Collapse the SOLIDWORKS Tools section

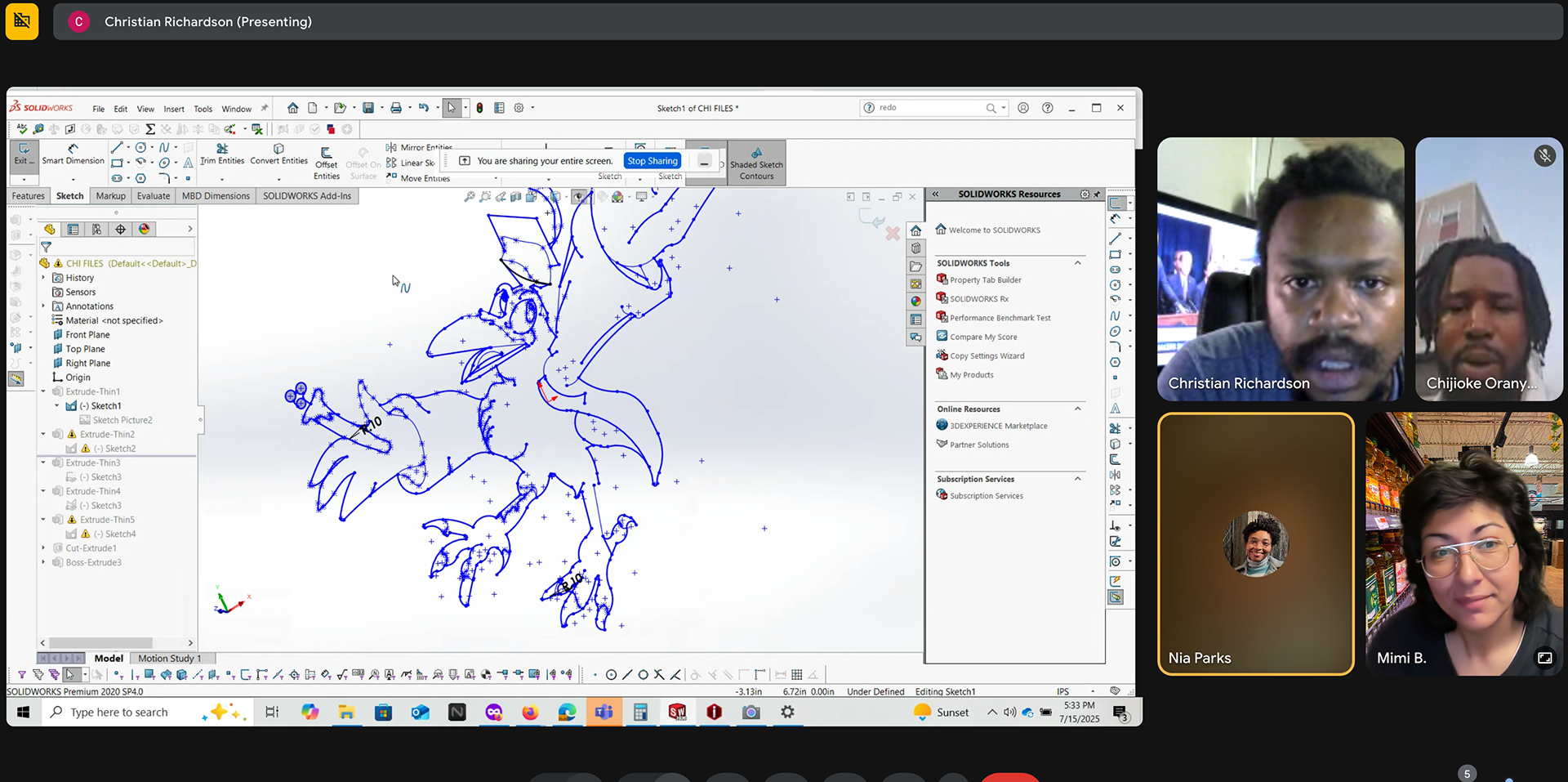point(1078,263)
